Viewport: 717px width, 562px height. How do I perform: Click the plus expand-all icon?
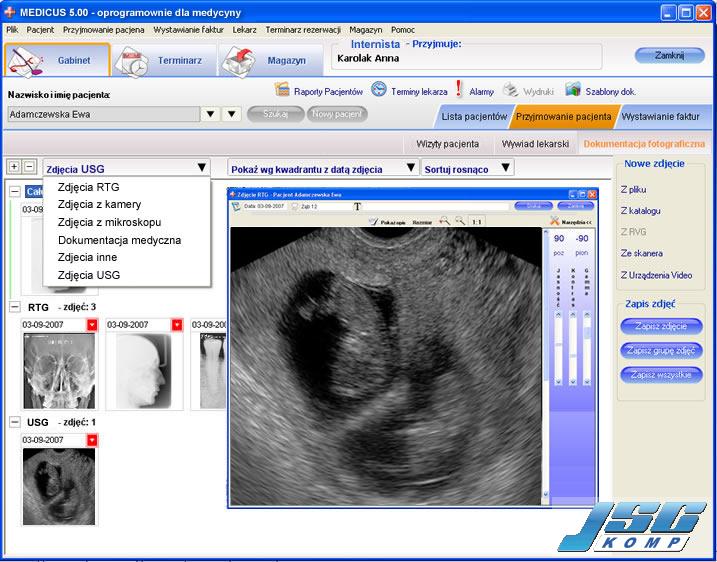pos(14,166)
